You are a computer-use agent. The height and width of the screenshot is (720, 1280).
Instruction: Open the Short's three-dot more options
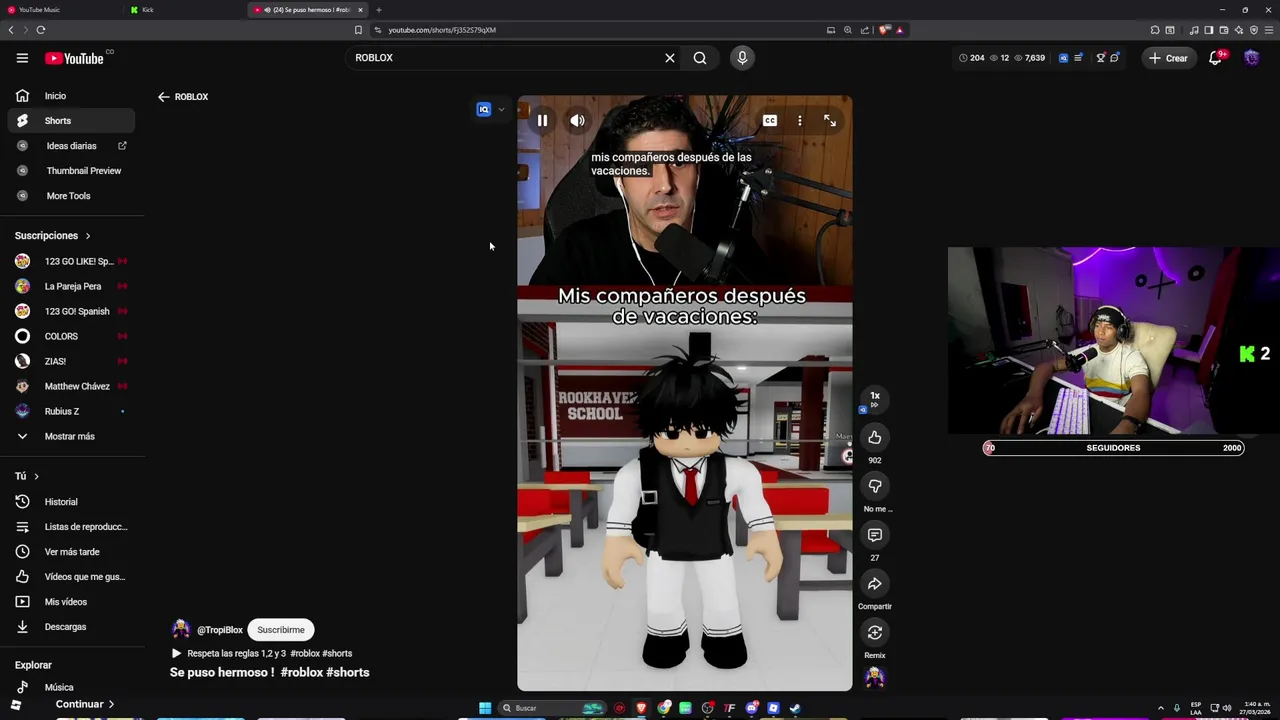[800, 121]
